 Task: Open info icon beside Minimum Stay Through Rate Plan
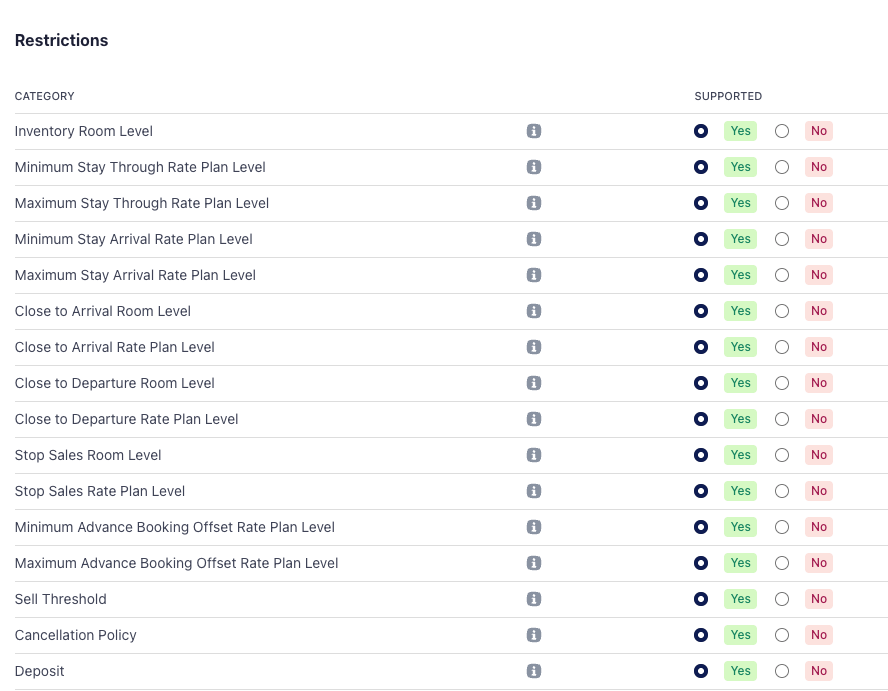tap(534, 167)
